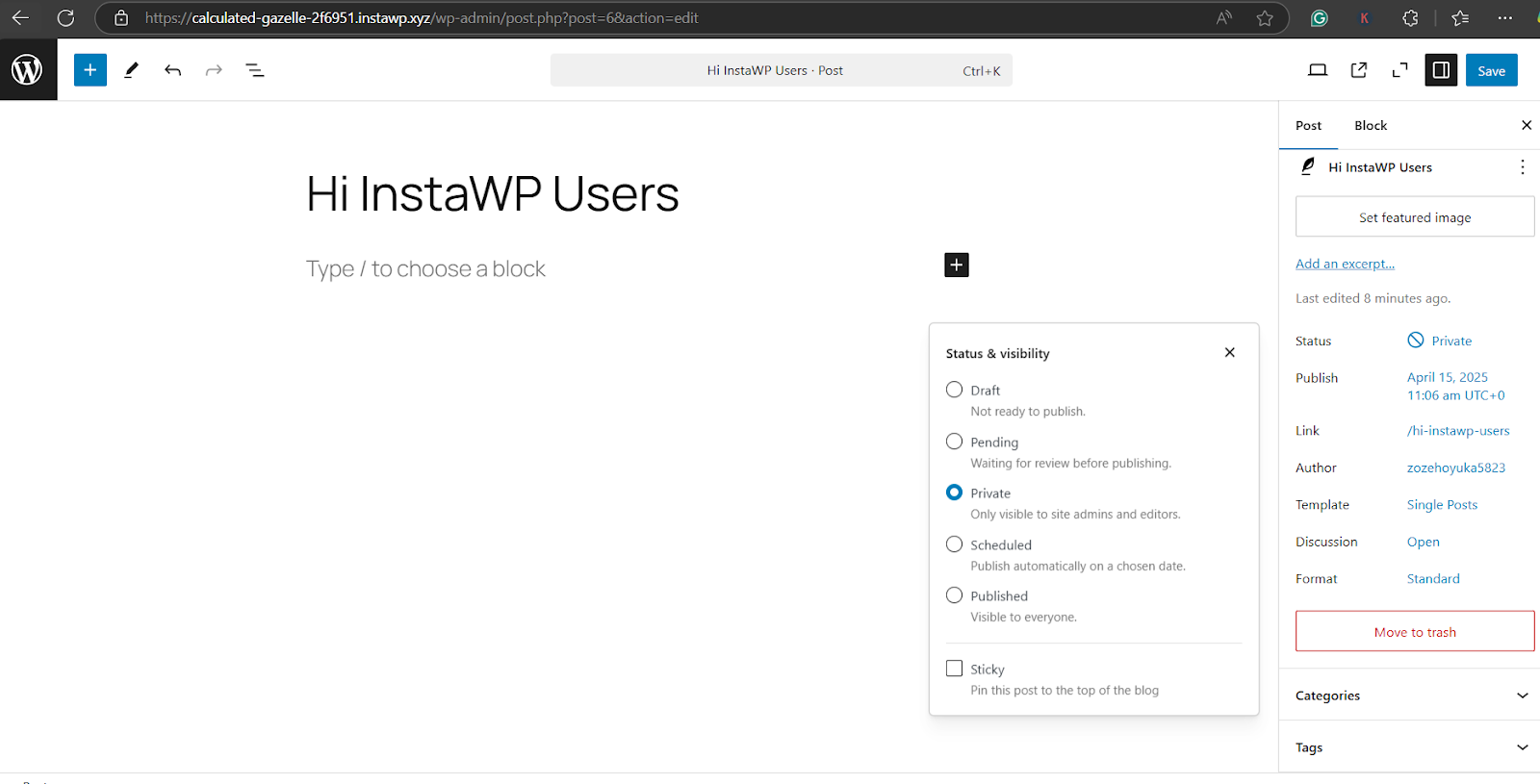Expand the Tags panel
The width and height of the screenshot is (1540, 784).
click(x=1410, y=747)
